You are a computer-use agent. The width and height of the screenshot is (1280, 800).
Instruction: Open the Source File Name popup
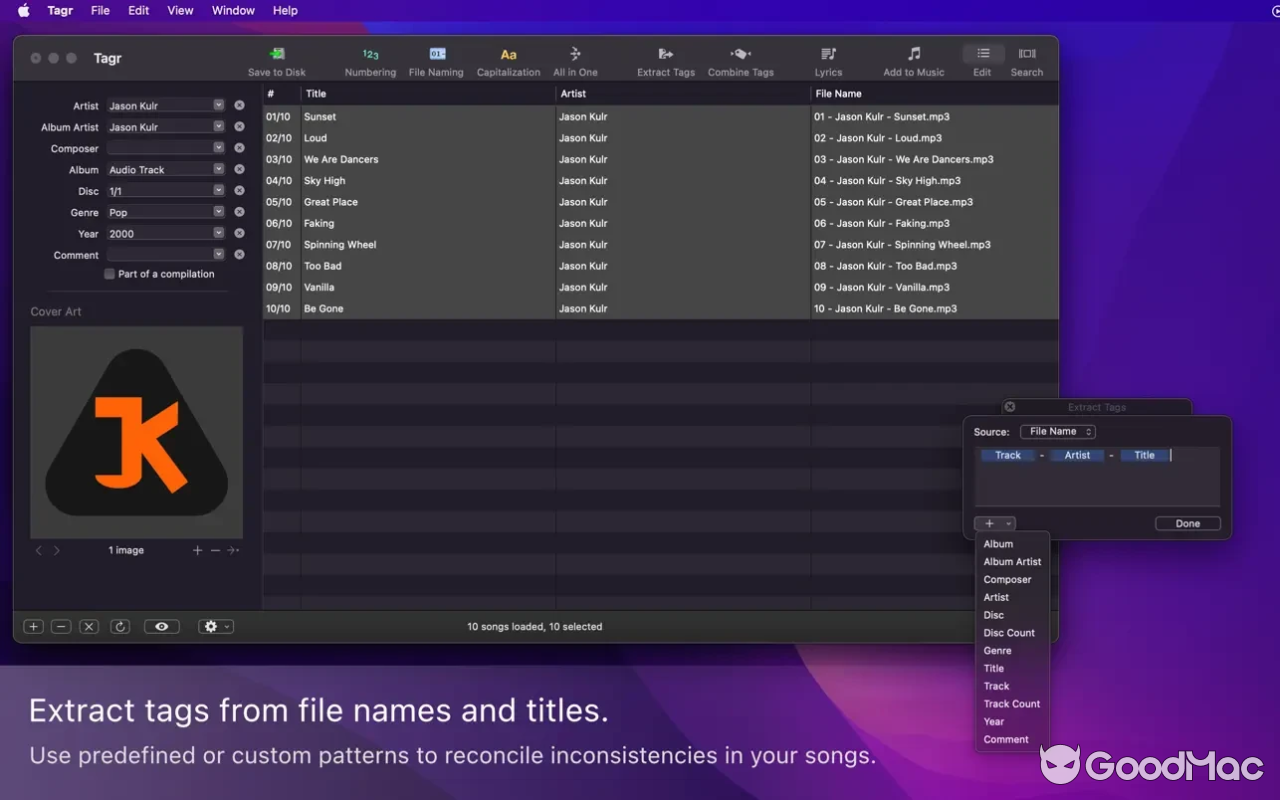[x=1058, y=432]
